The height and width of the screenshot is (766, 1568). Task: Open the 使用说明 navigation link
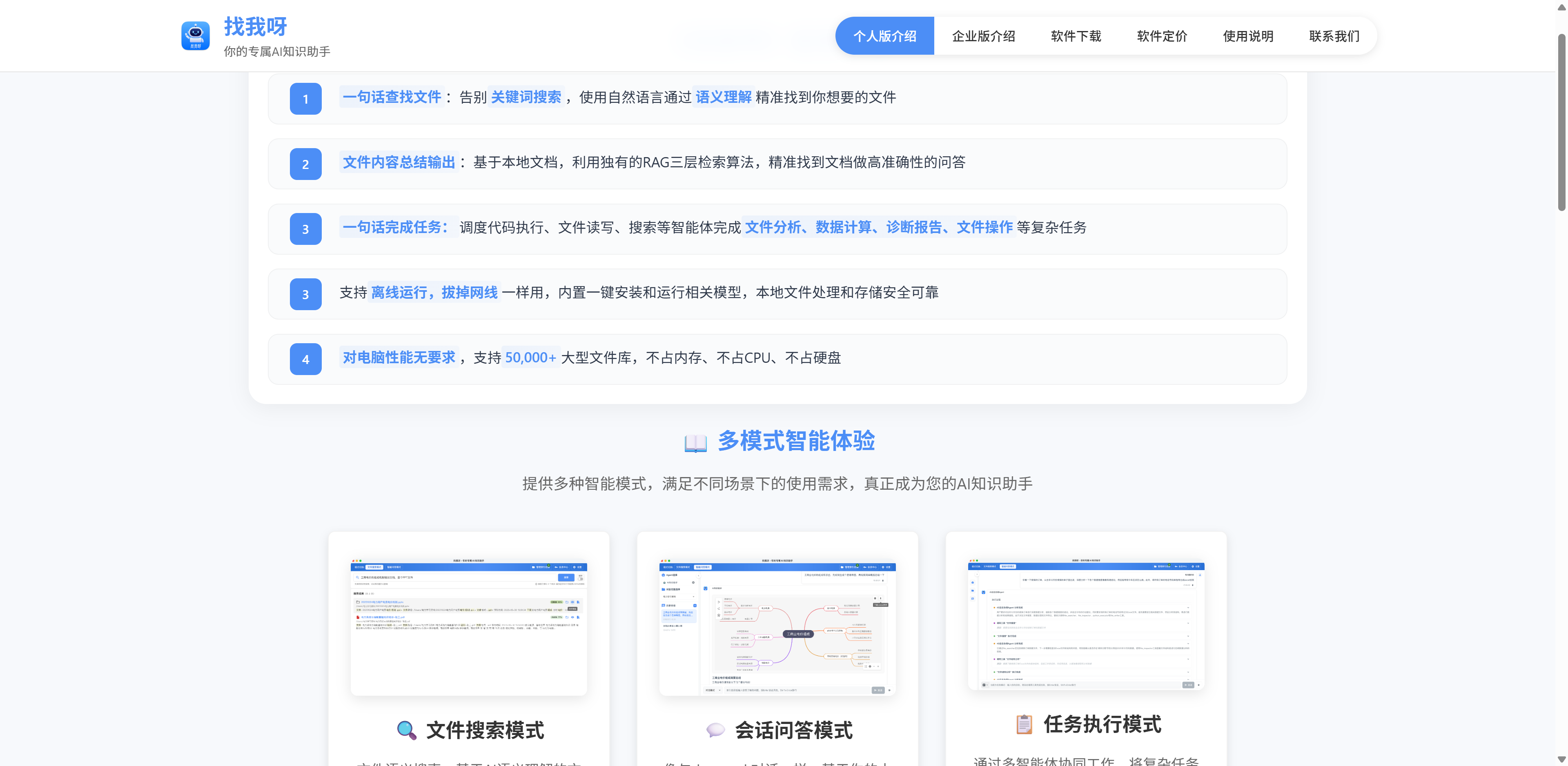click(x=1248, y=36)
